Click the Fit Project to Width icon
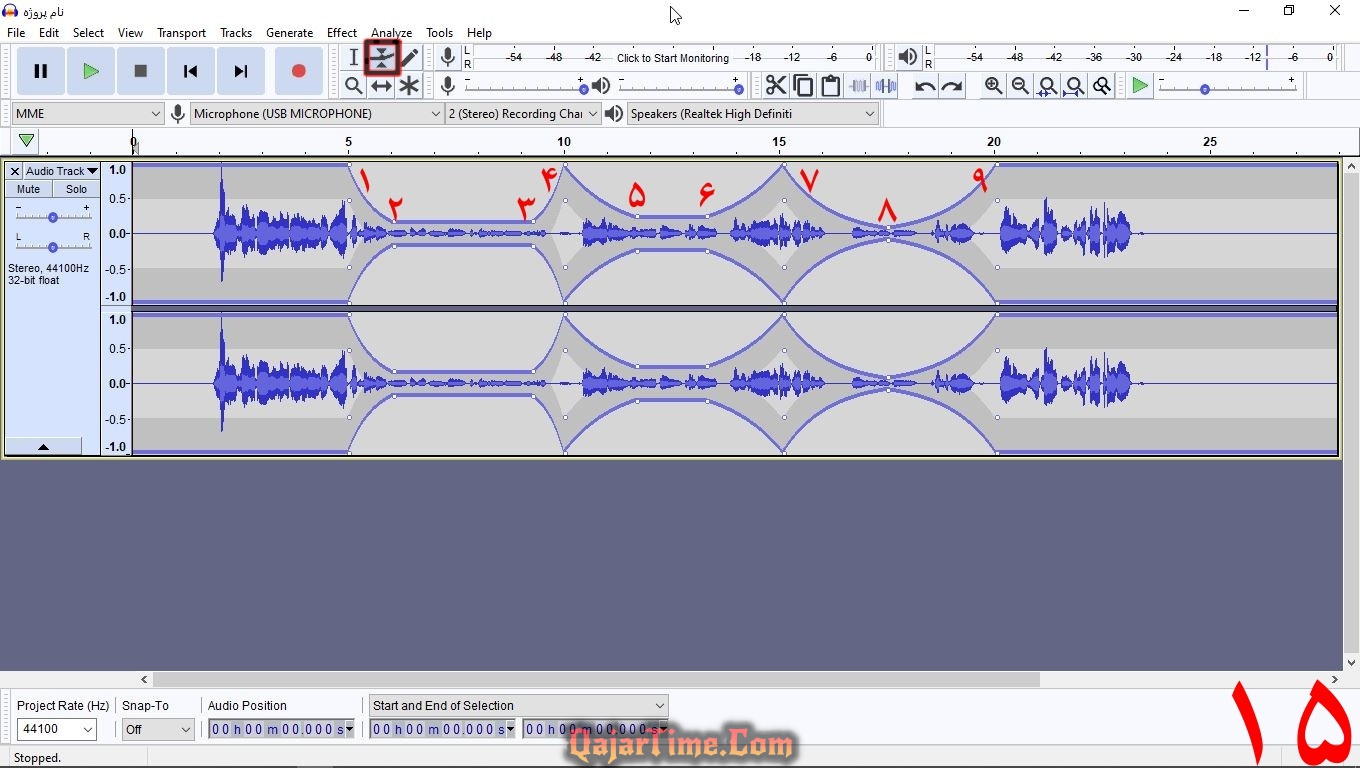The height and width of the screenshot is (768, 1360). 1074,86
